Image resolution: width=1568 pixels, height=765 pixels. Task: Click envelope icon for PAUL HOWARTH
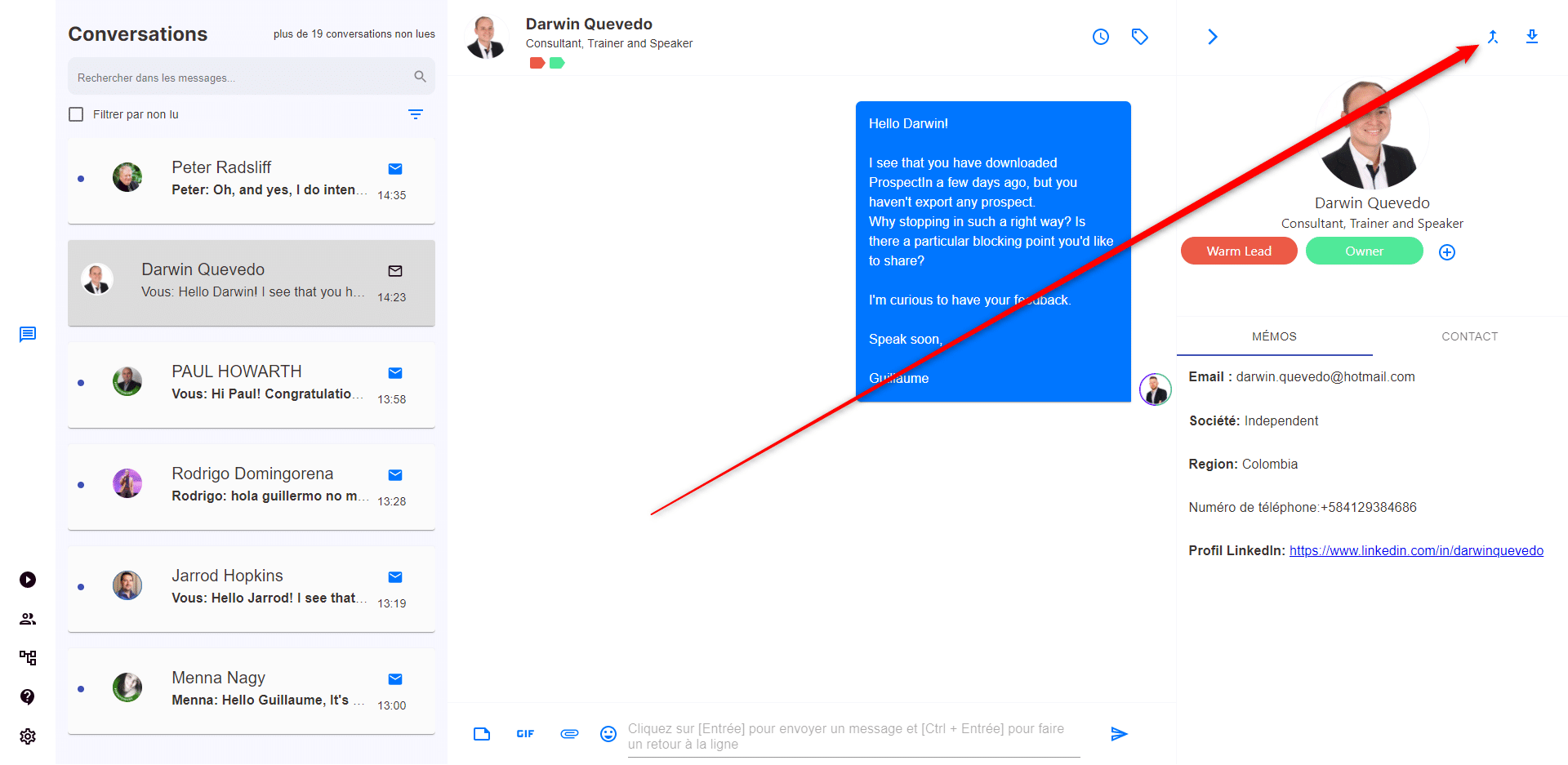pos(395,373)
